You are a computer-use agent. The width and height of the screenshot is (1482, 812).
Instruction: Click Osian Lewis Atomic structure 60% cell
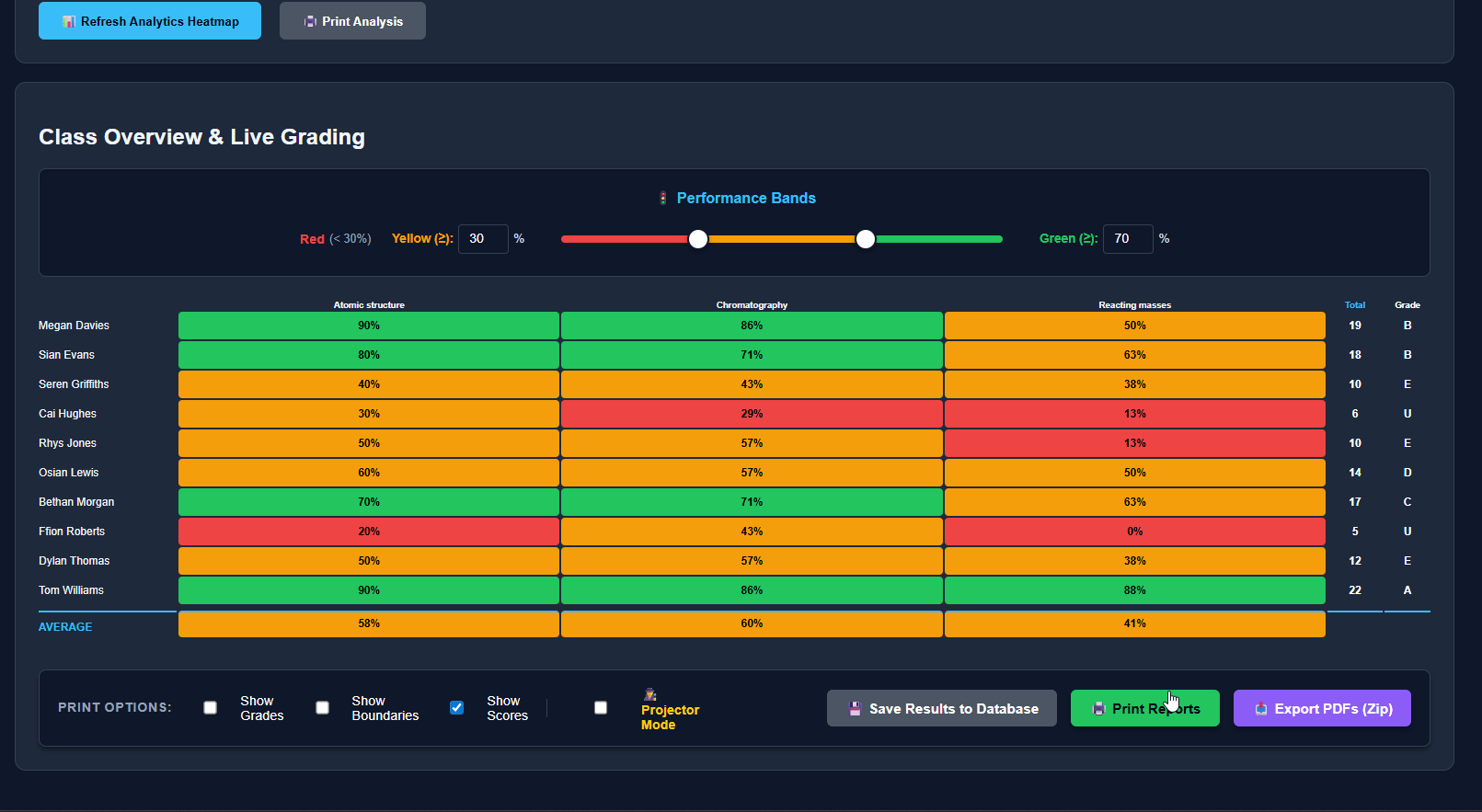point(369,473)
